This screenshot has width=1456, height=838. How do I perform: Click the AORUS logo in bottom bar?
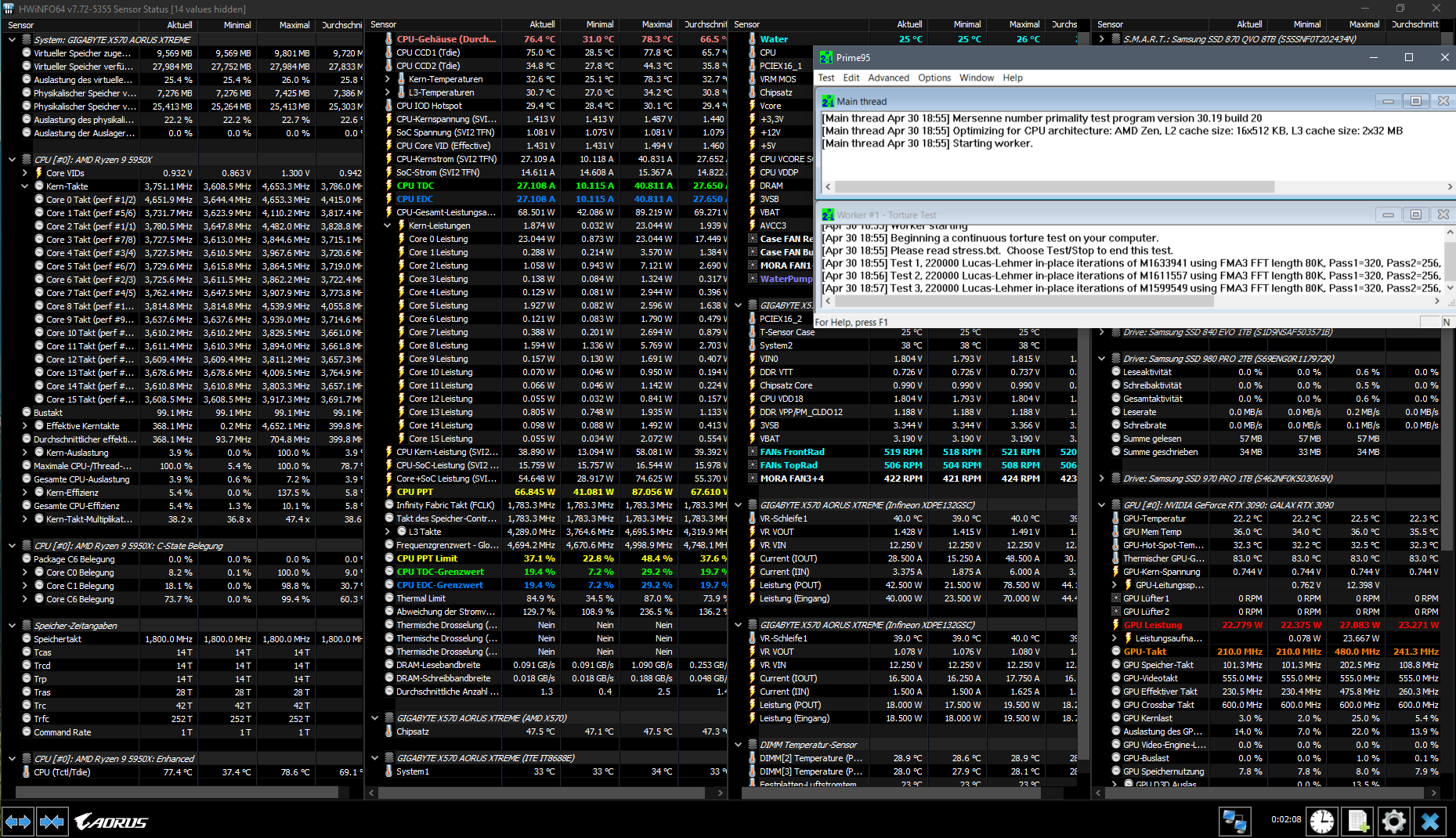(x=111, y=822)
